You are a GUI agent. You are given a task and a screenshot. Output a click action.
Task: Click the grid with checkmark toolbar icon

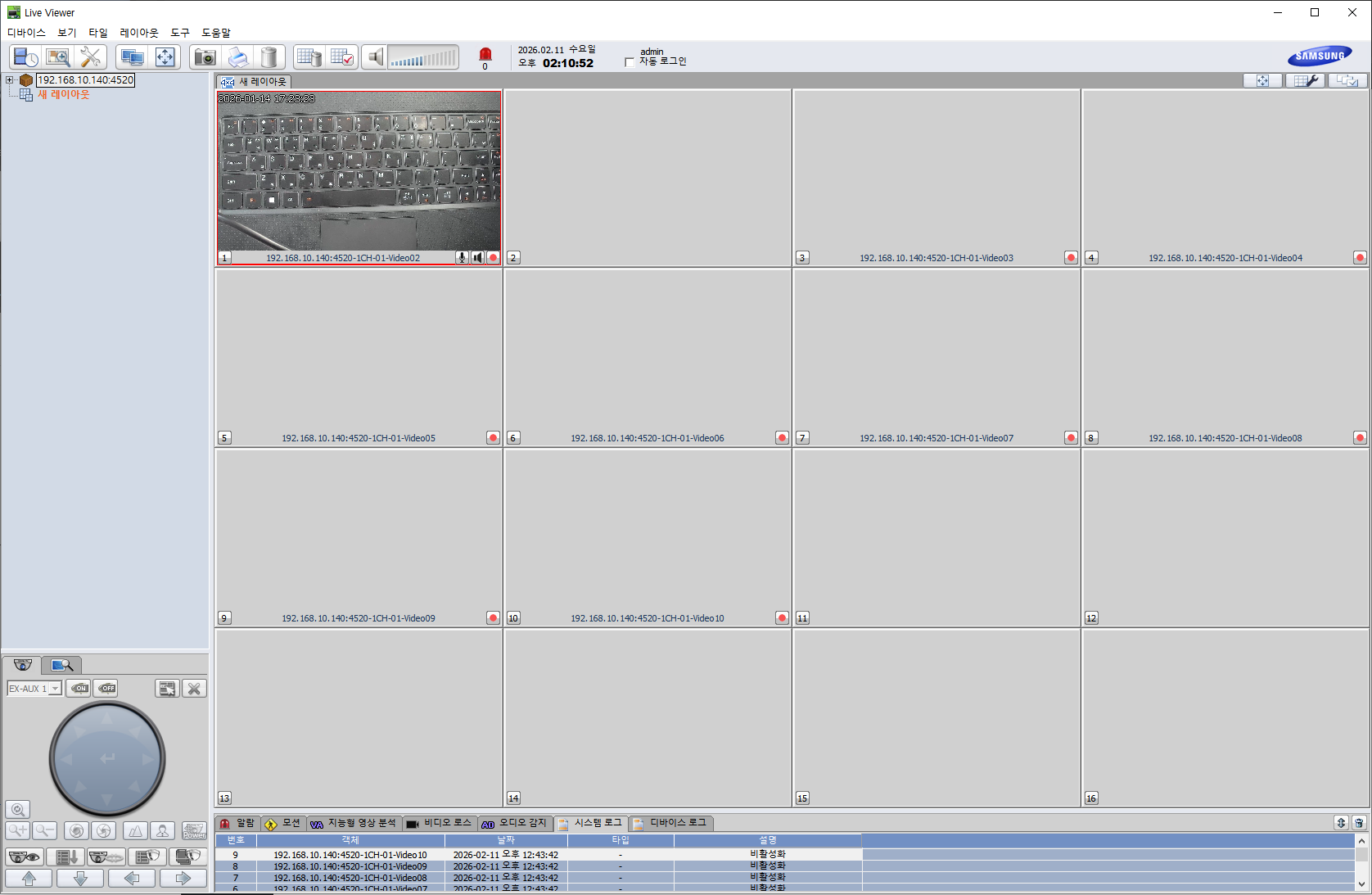click(342, 57)
